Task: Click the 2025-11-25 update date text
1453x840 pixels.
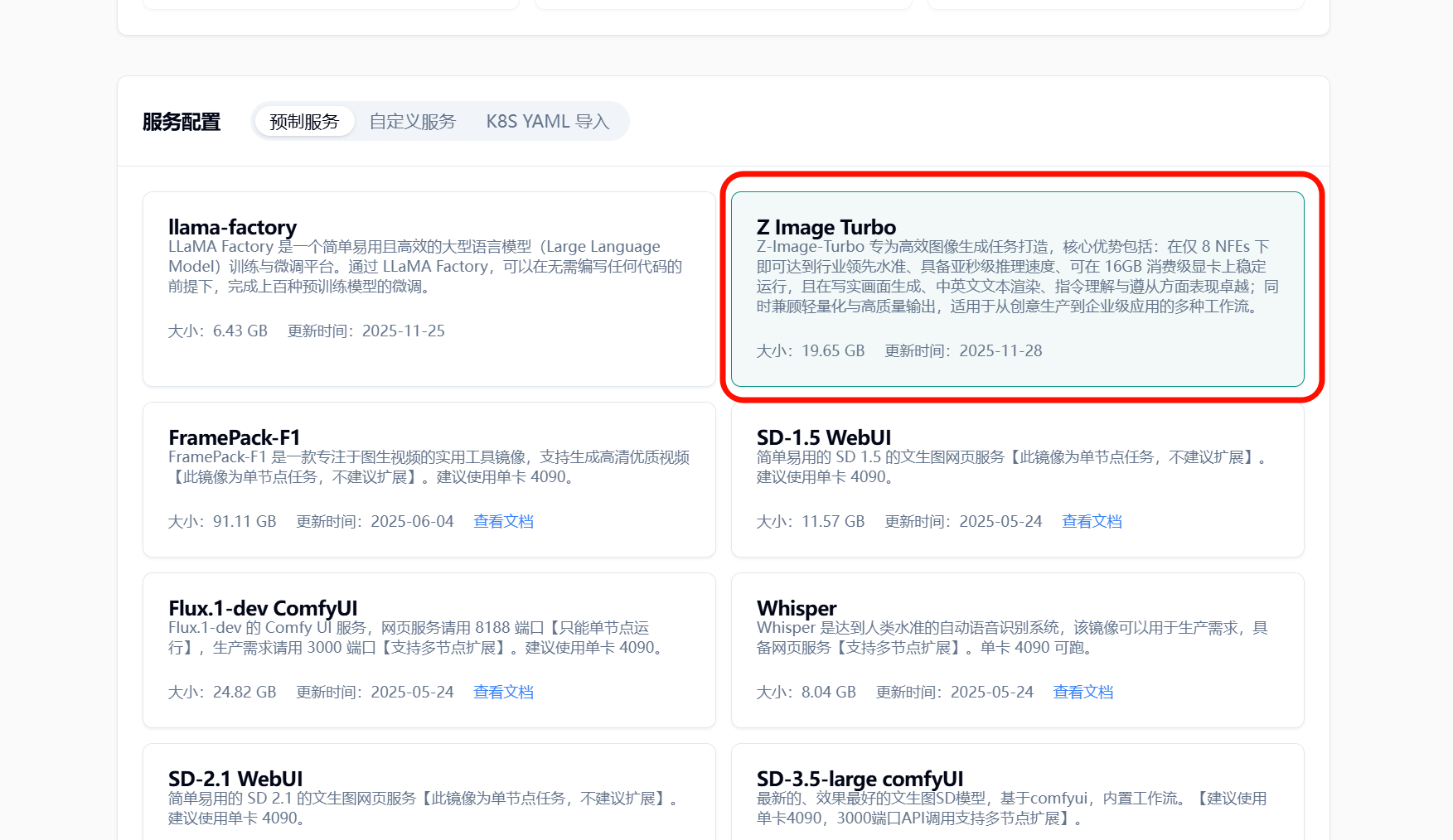Action: (x=403, y=331)
